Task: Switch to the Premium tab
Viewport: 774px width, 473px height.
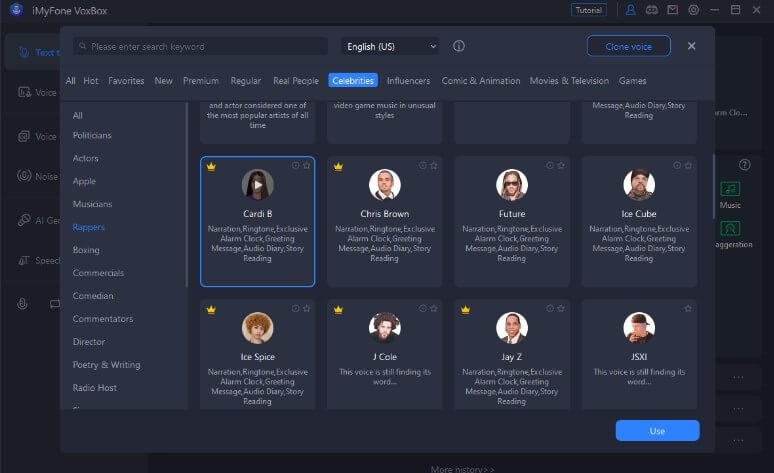Action: 201,80
